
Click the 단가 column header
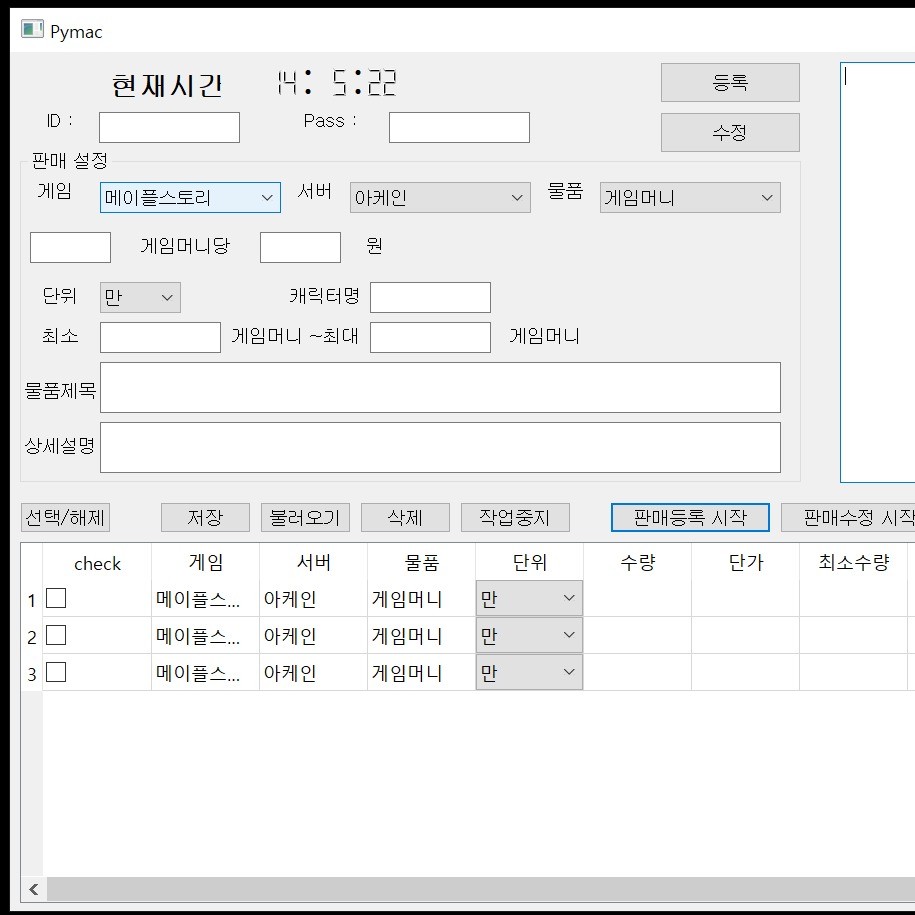click(745, 563)
